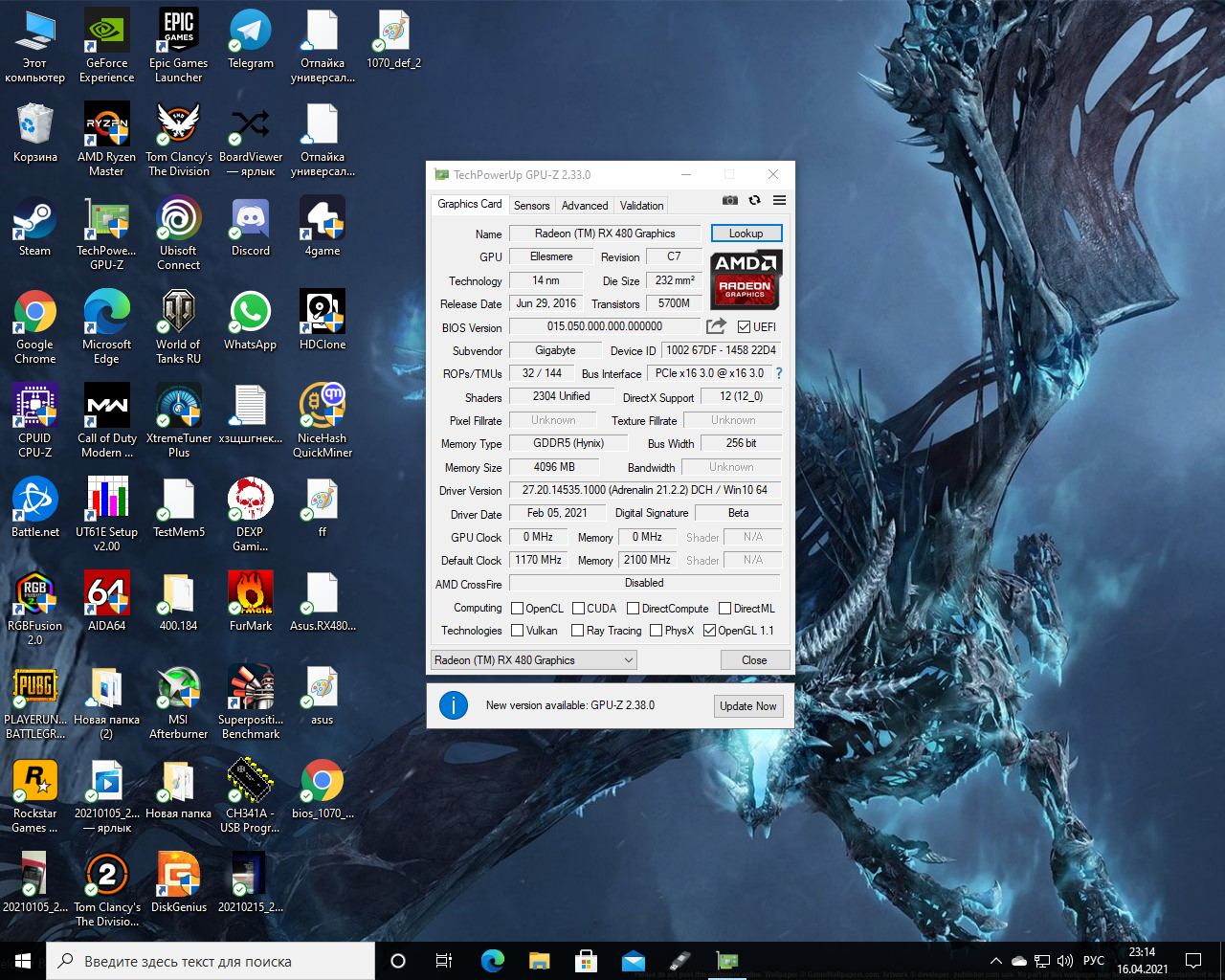Select the Ubisoft Connect desktop icon

179,234
